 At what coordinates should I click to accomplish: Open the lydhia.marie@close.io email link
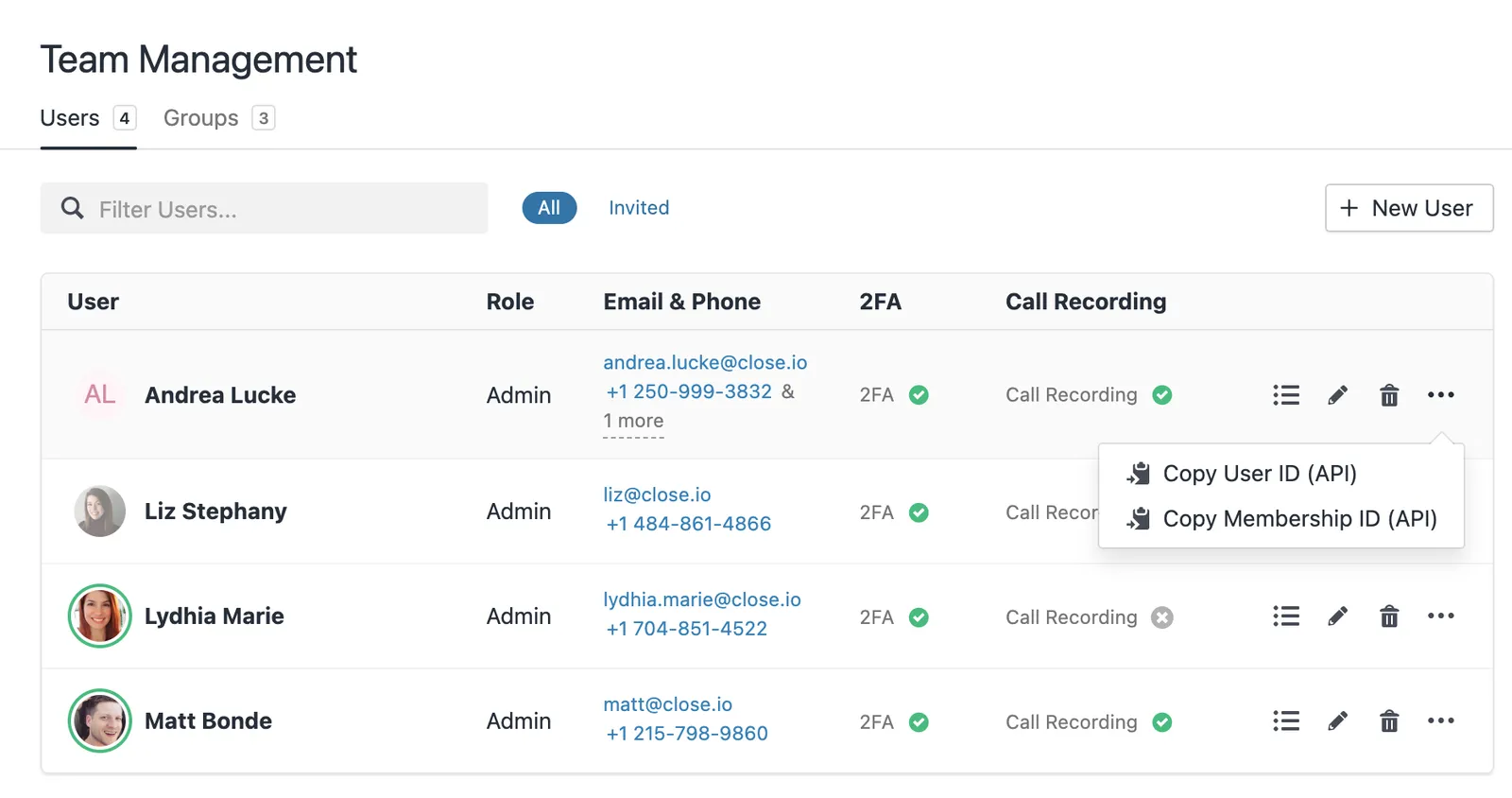[702, 599]
